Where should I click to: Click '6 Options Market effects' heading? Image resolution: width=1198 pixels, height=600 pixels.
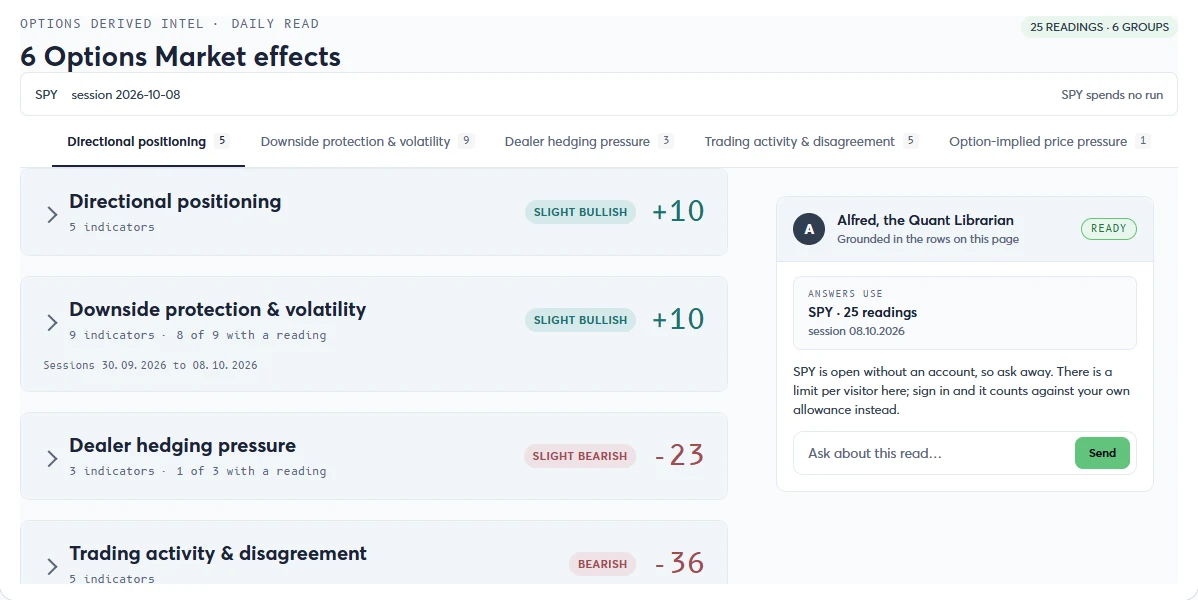(x=180, y=57)
